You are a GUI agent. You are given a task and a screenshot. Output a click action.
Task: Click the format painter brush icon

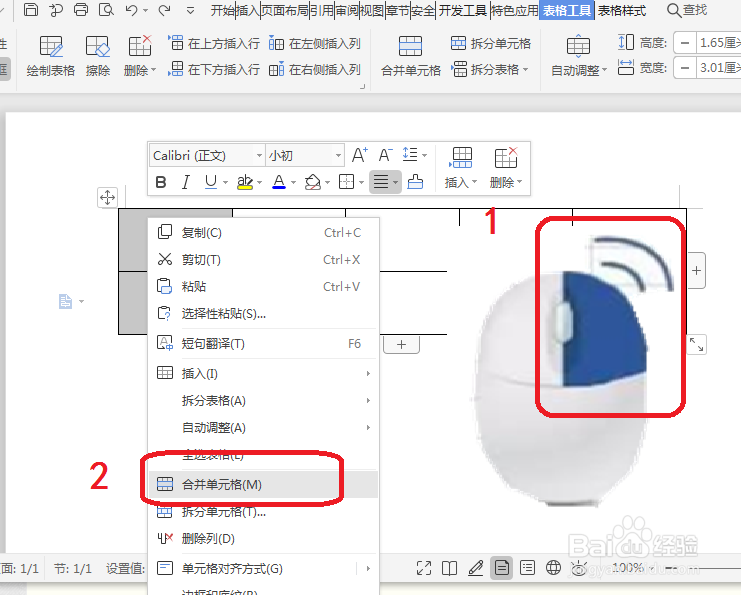415,182
